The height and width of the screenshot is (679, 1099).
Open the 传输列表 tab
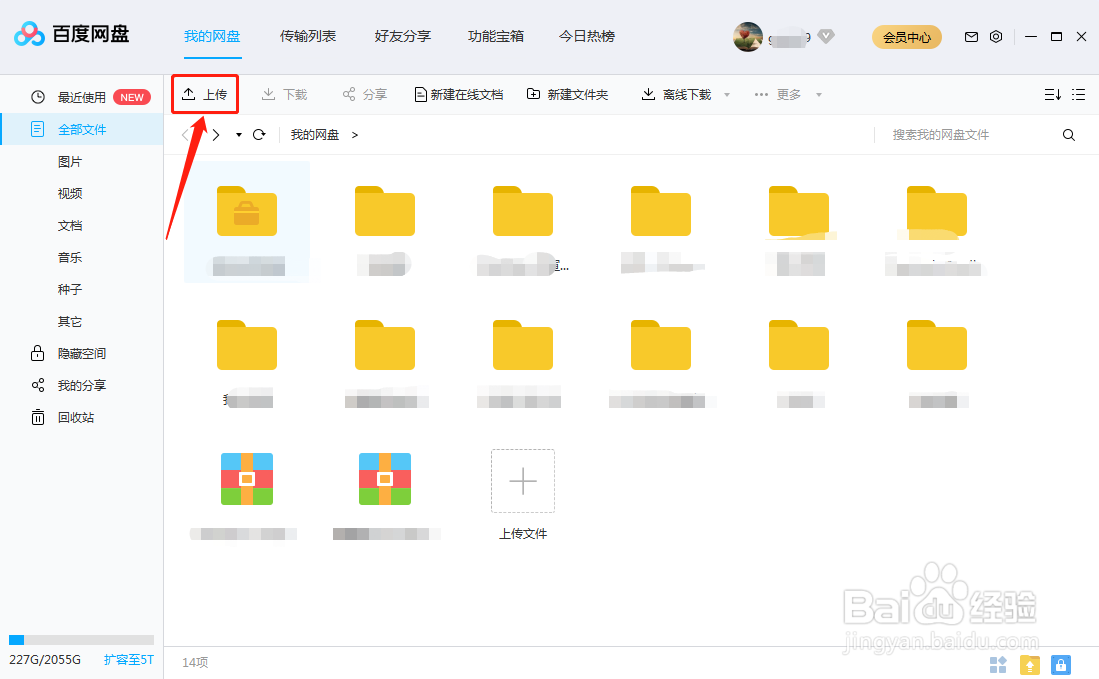(308, 36)
